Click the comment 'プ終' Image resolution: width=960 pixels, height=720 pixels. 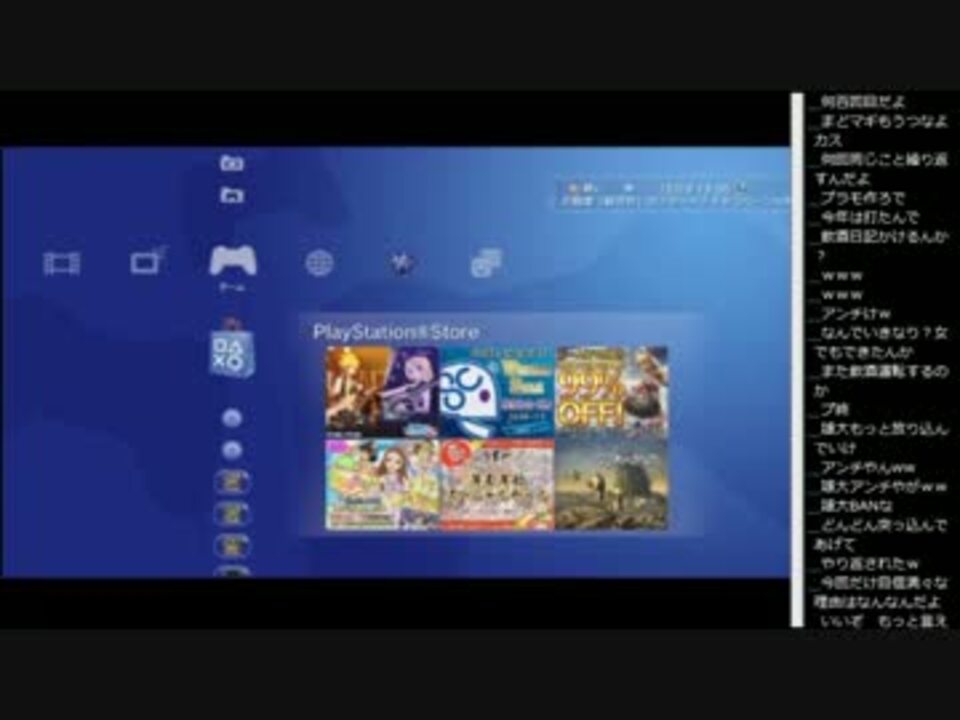tap(834, 410)
